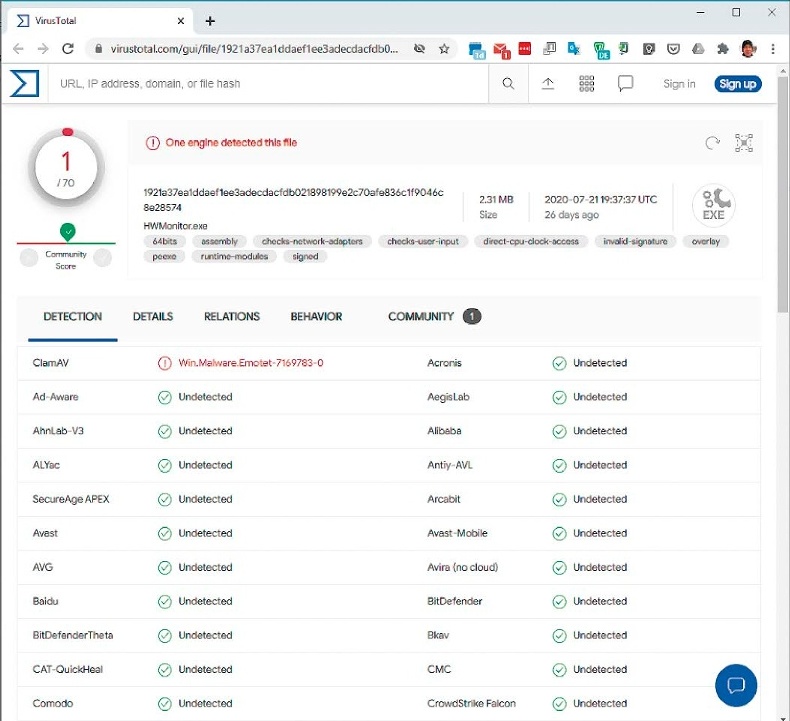Click the signed tag

305,256
